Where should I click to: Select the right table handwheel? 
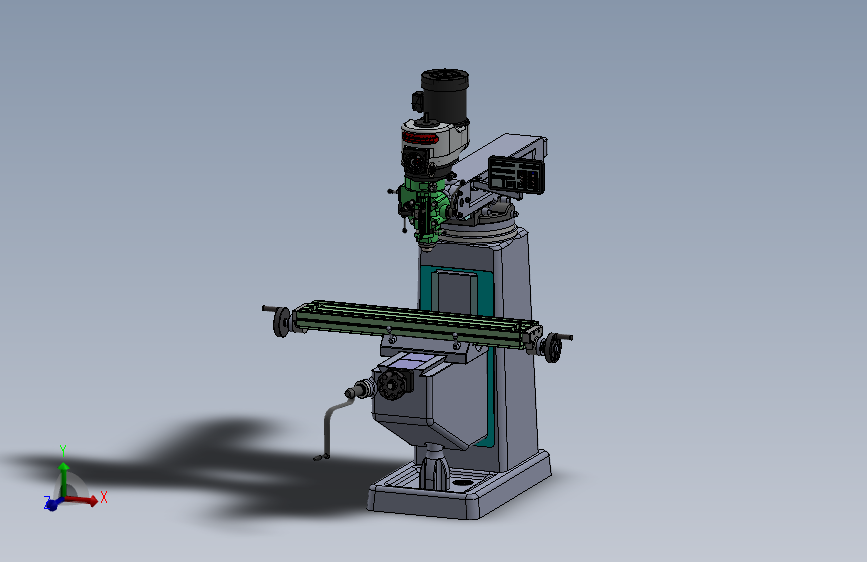click(552, 347)
